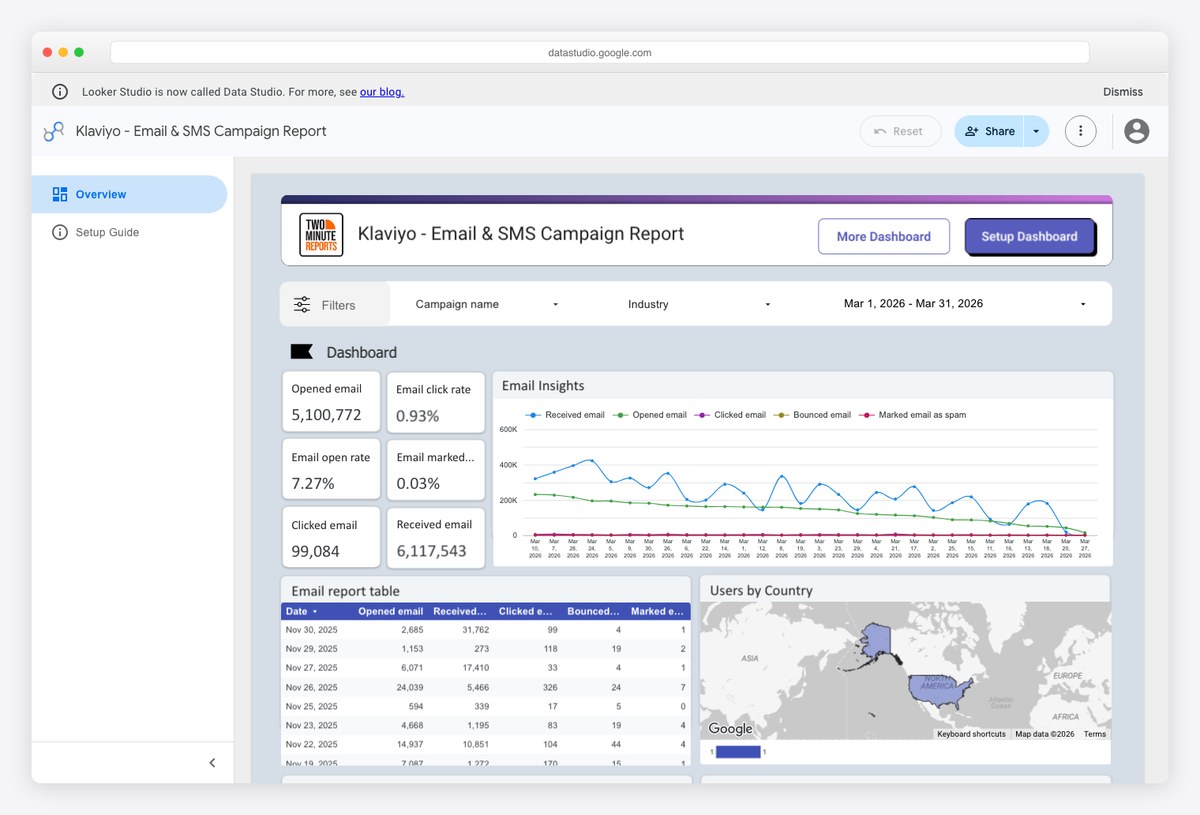This screenshot has height=815, width=1200.
Task: Open the three-dot more options menu
Action: pos(1080,131)
